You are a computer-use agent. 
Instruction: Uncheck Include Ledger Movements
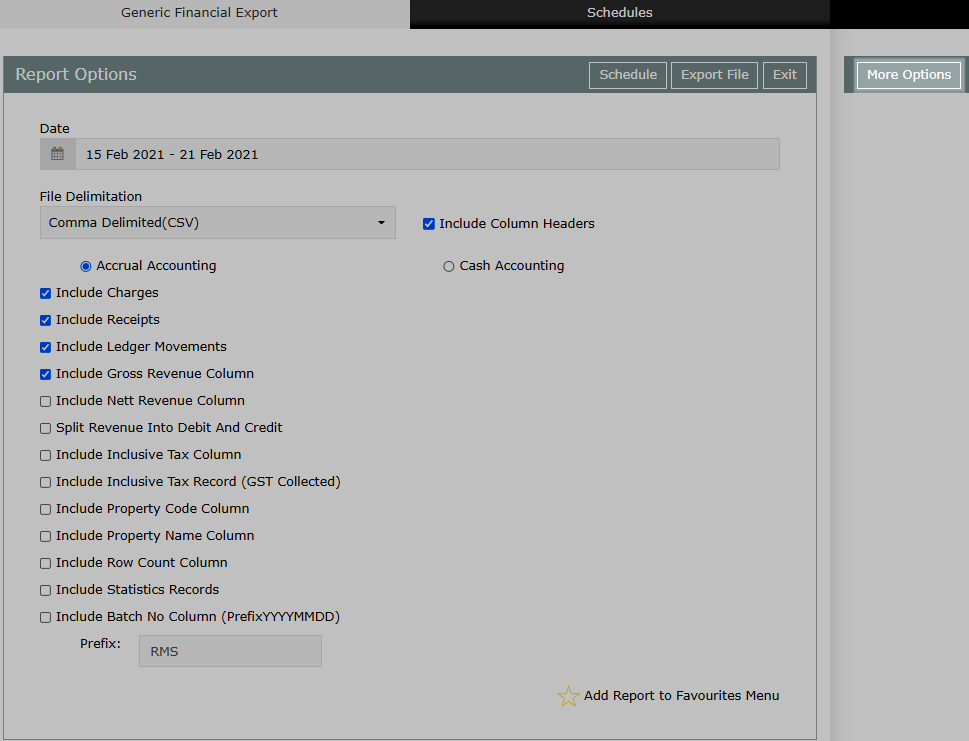pyautogui.click(x=45, y=347)
